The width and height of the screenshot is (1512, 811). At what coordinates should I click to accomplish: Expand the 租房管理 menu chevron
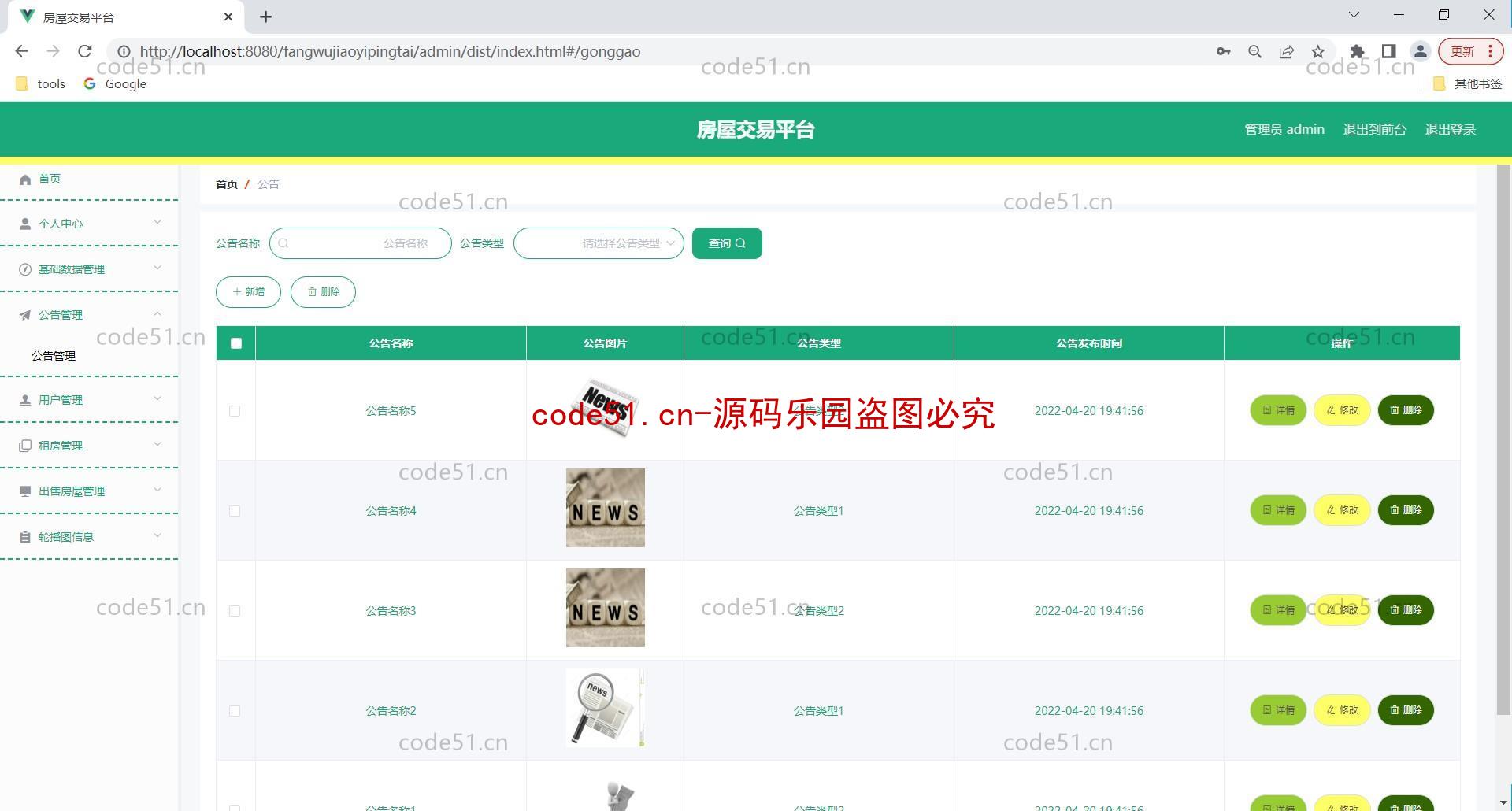click(157, 445)
